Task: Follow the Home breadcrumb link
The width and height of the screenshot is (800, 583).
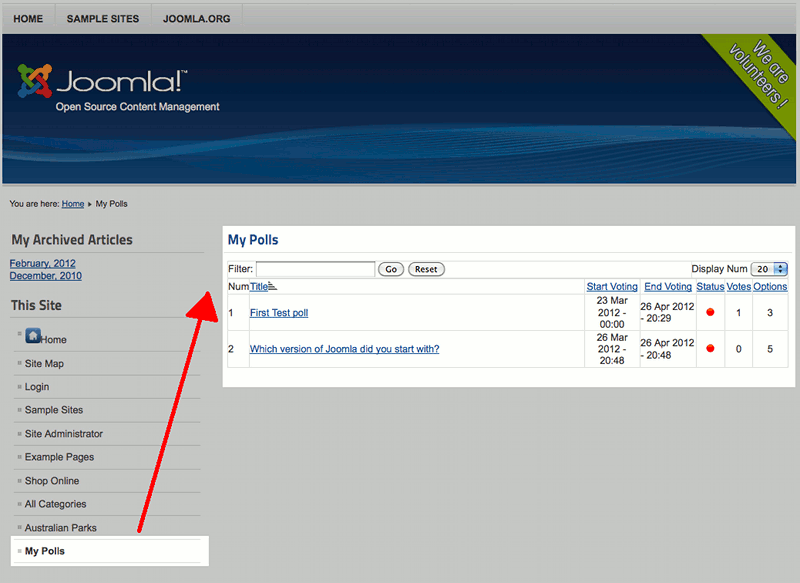Action: [x=73, y=204]
